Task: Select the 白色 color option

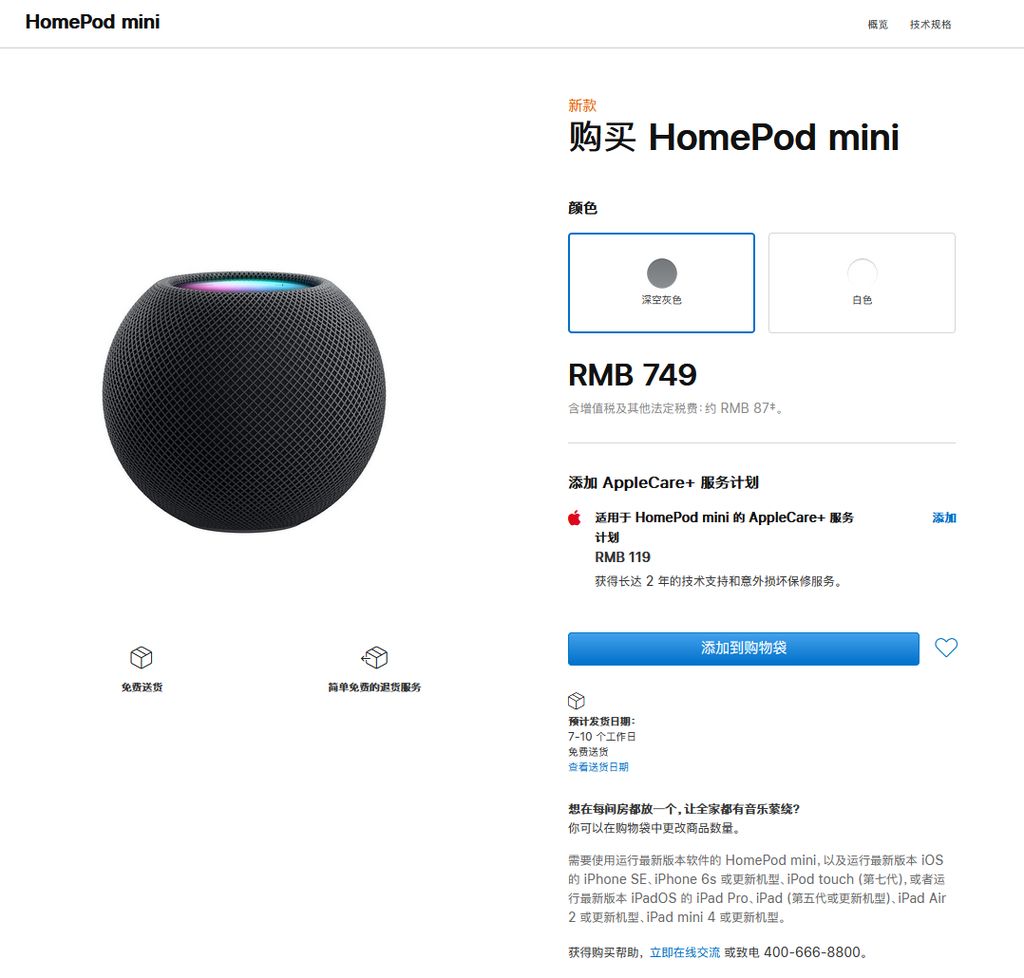Action: [862, 283]
